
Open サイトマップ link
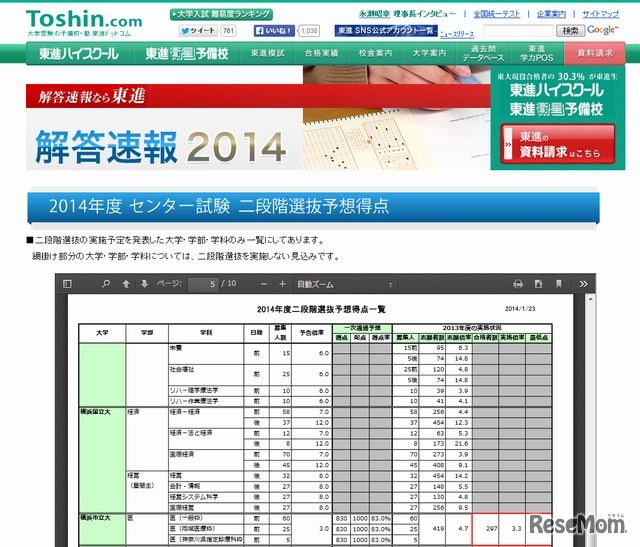coord(600,14)
